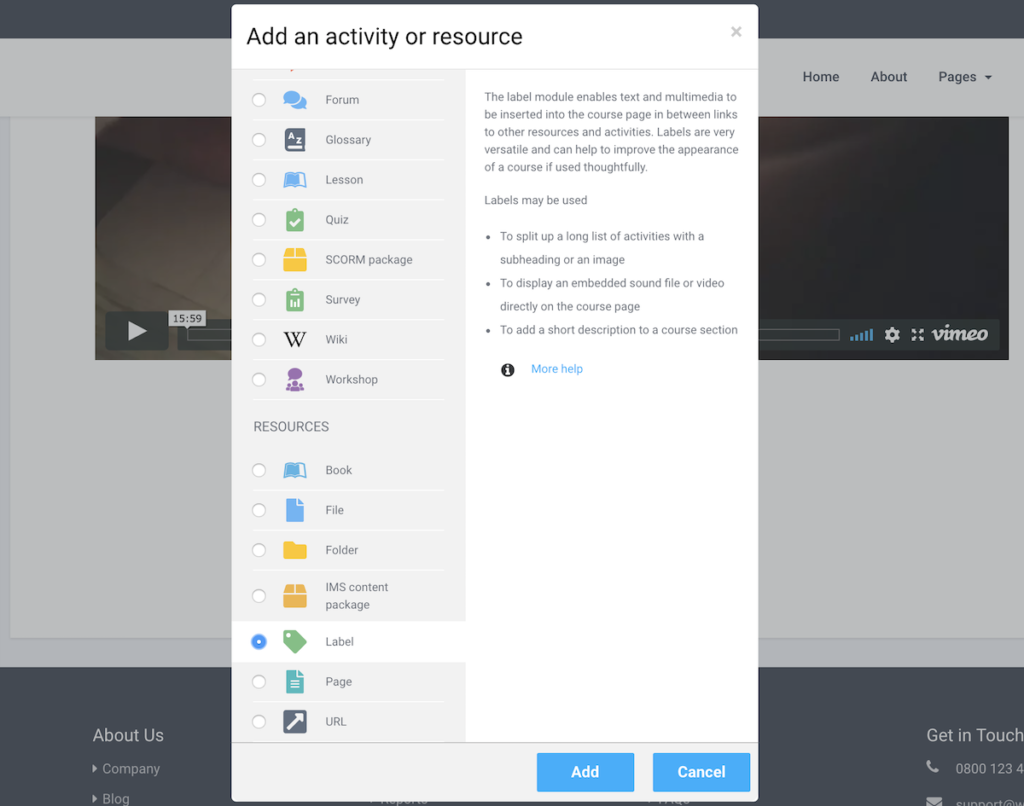Screen dimensions: 1024x806
Task: Adjust the Vimeo volume bars
Action: [x=861, y=335]
